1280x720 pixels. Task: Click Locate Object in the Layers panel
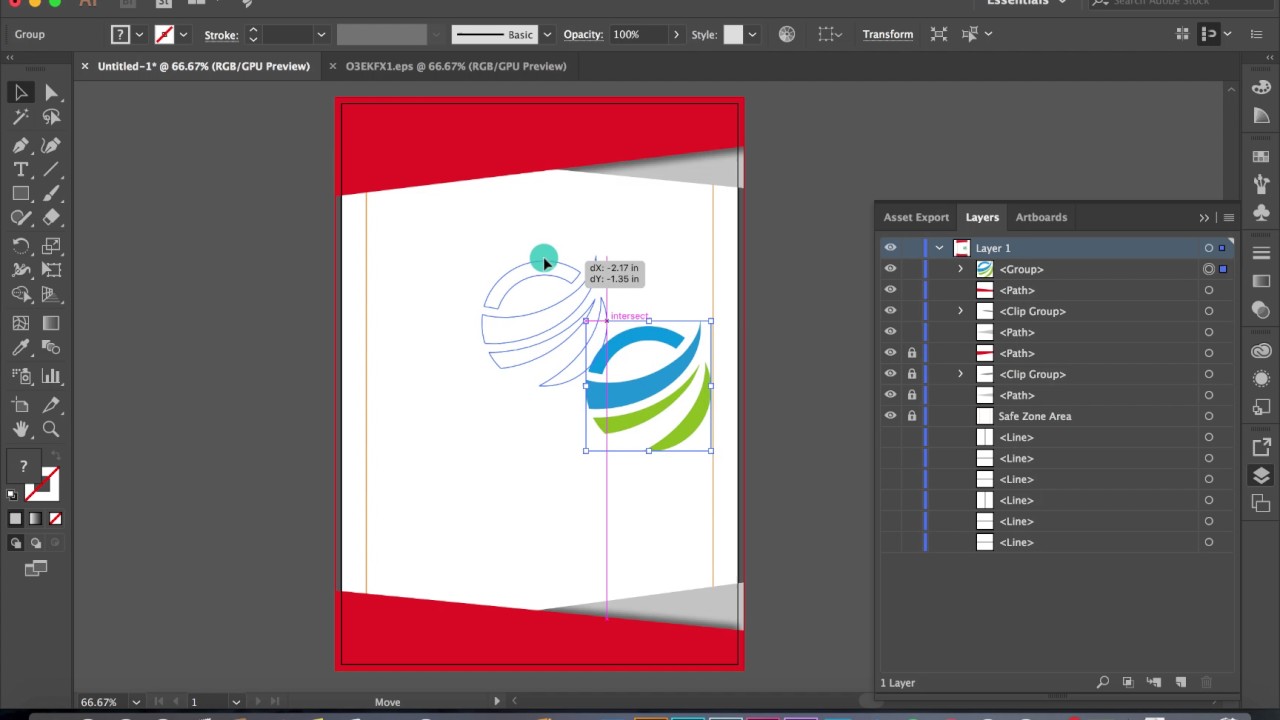1103,682
